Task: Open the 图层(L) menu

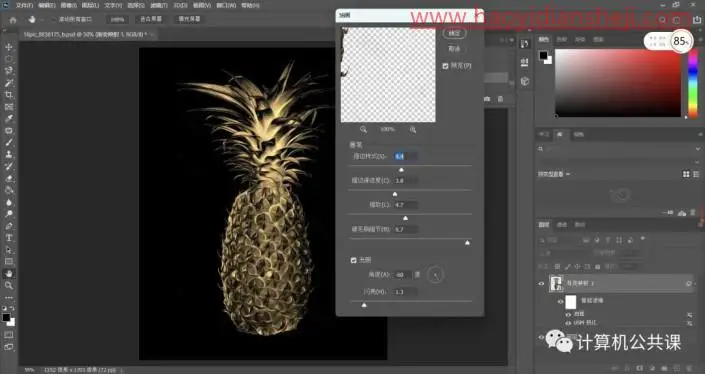Action: (x=90, y=6)
